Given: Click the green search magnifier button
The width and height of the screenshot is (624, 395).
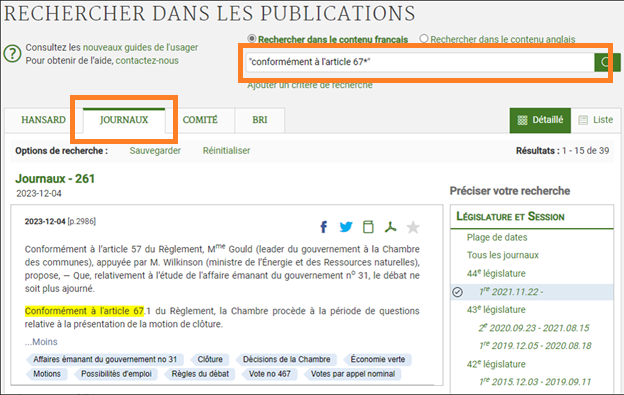Looking at the screenshot, I should coord(606,62).
